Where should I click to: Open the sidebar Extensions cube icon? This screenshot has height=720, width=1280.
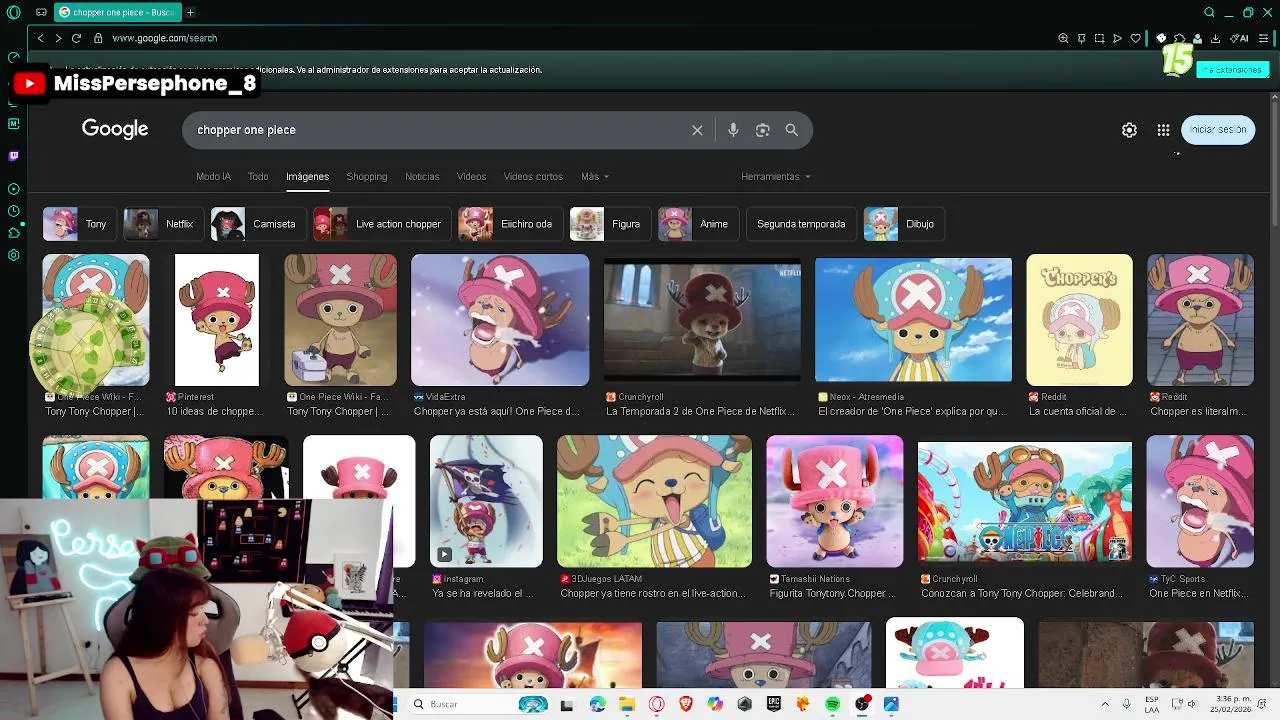click(x=13, y=233)
